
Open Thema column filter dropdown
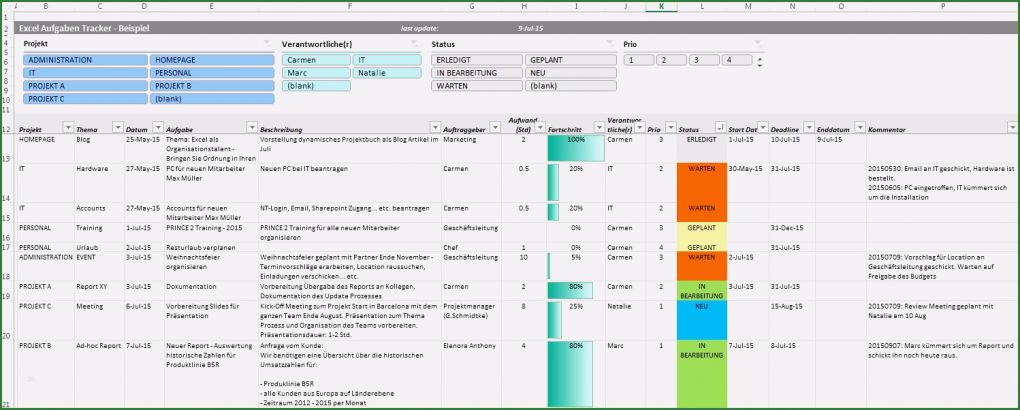pyautogui.click(x=118, y=127)
